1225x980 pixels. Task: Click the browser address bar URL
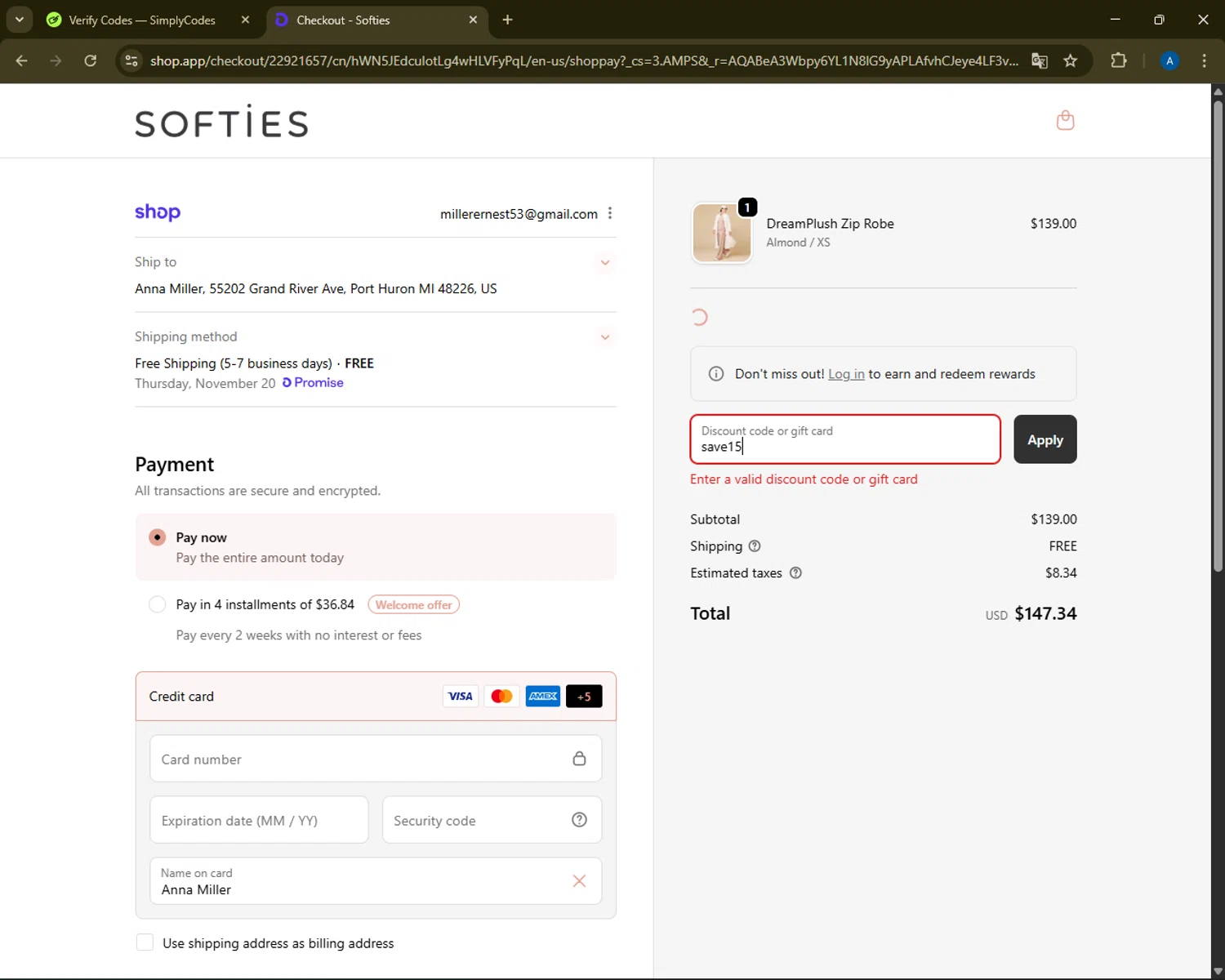pyautogui.click(x=584, y=60)
